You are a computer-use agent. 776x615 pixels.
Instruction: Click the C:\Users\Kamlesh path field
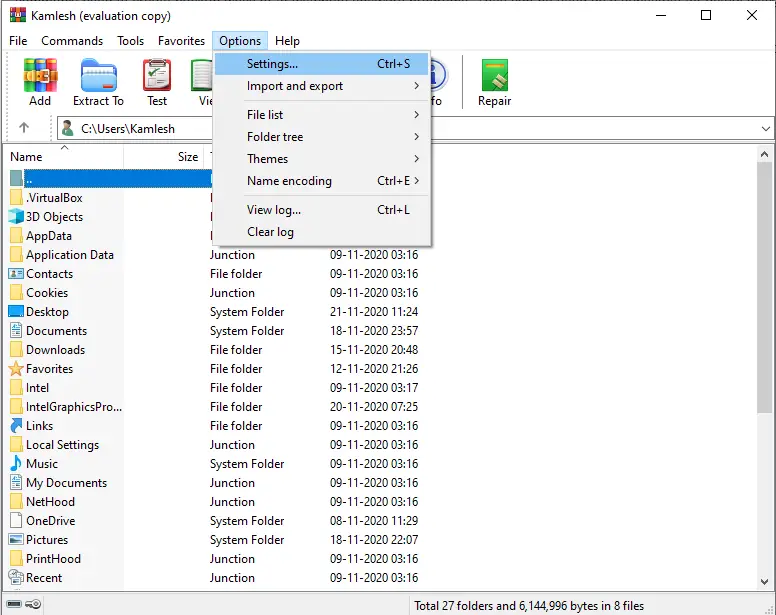(128, 129)
